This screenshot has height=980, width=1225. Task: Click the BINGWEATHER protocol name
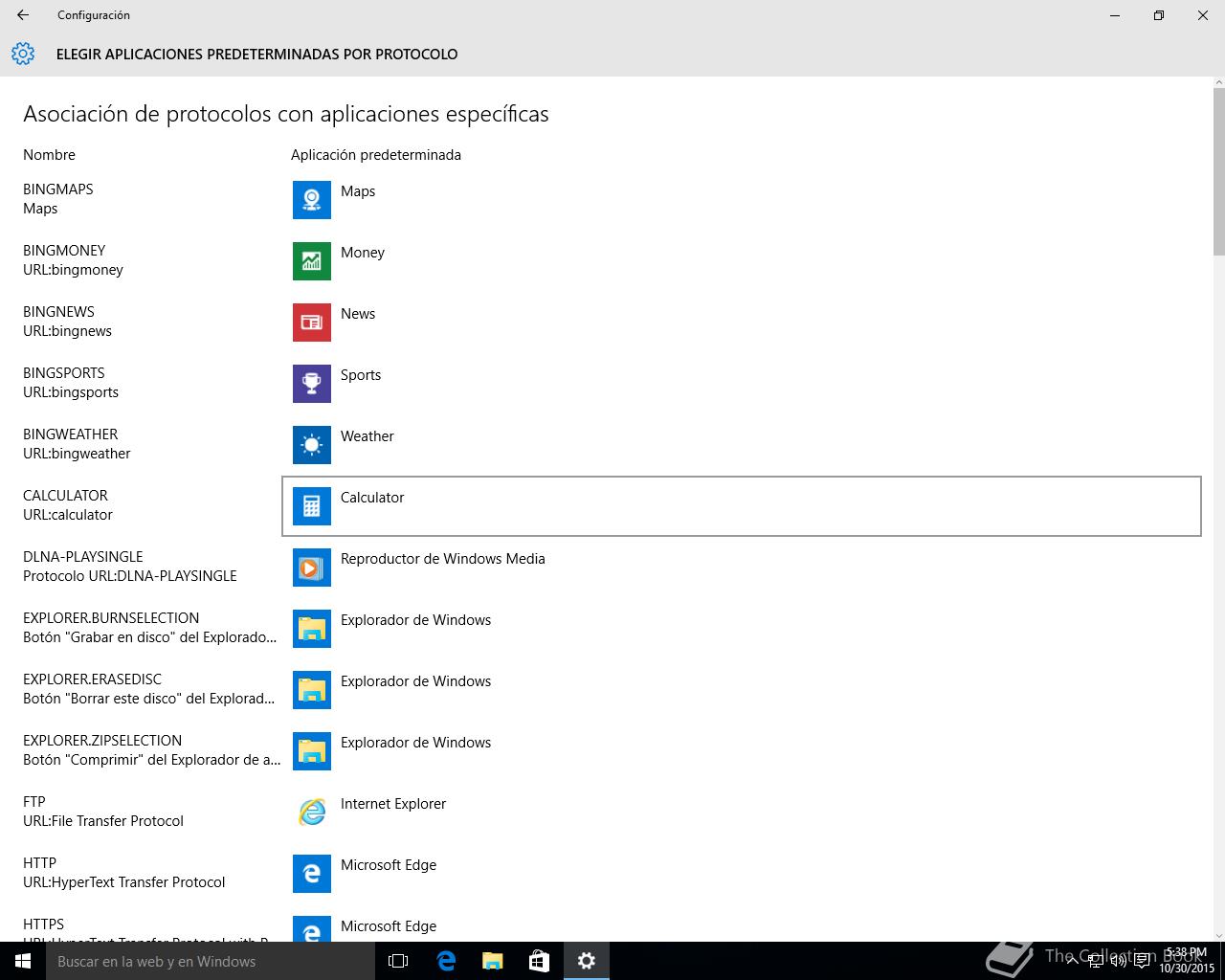[71, 434]
